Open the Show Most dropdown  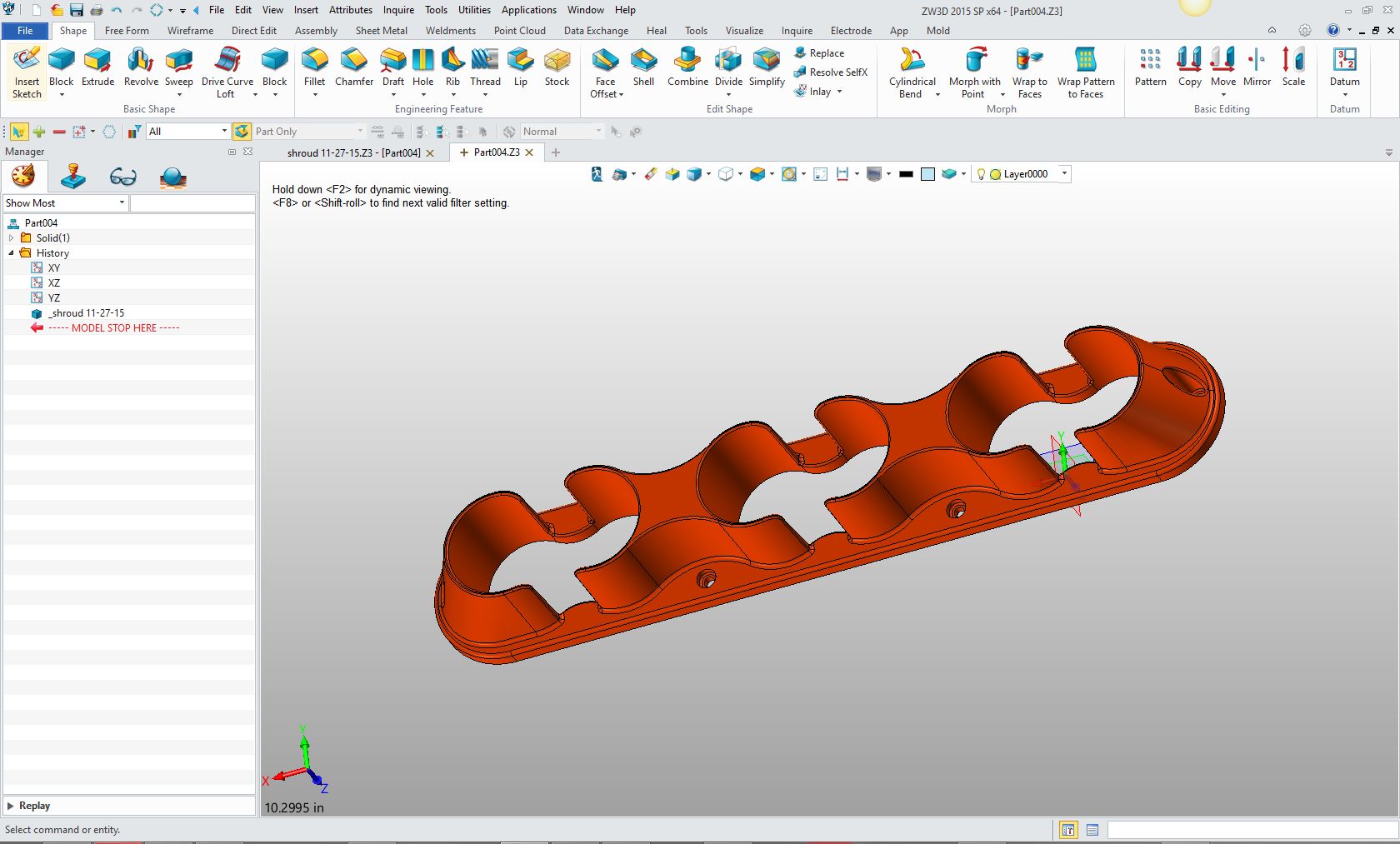122,203
